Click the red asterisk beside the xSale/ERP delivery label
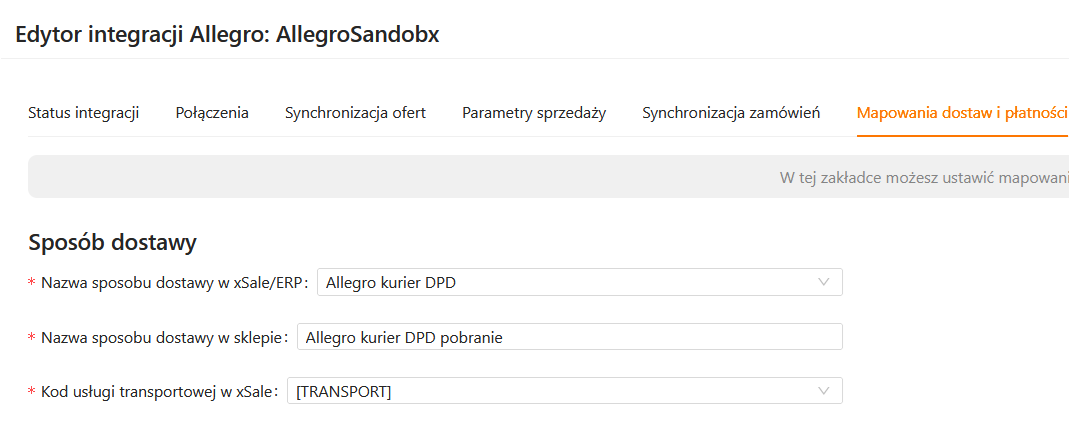This screenshot has width=1069, height=427. click(x=32, y=284)
